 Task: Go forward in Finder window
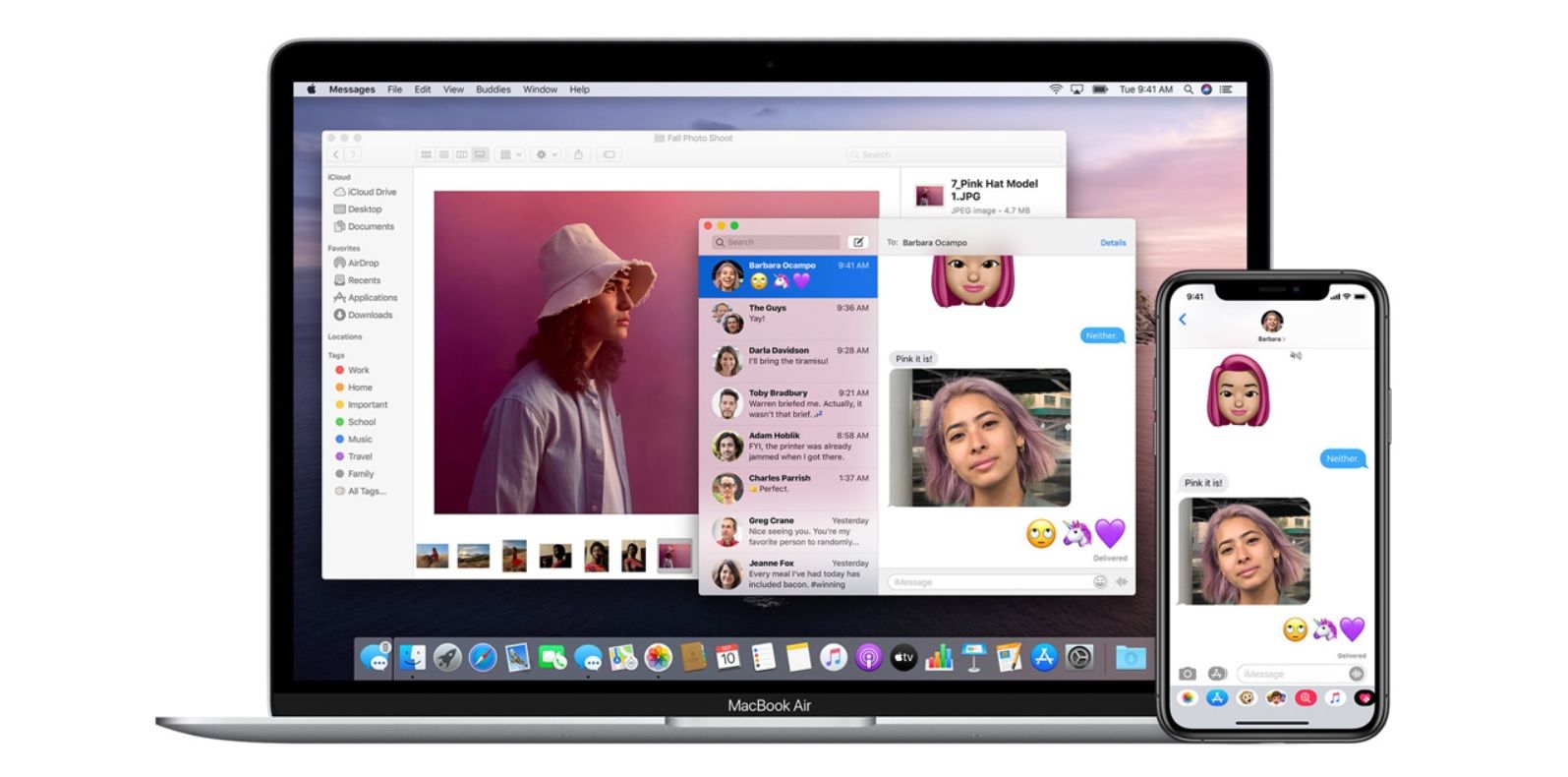pyautogui.click(x=353, y=154)
